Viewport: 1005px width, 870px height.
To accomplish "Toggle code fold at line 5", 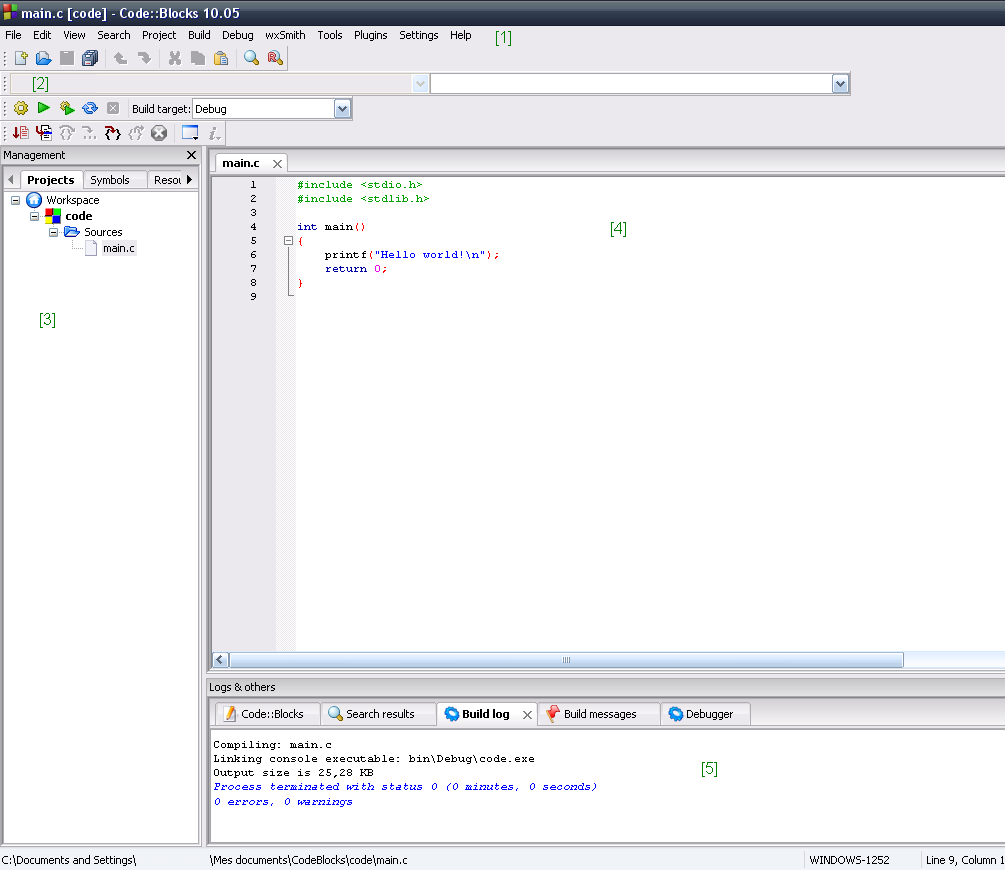I will click(x=288, y=241).
